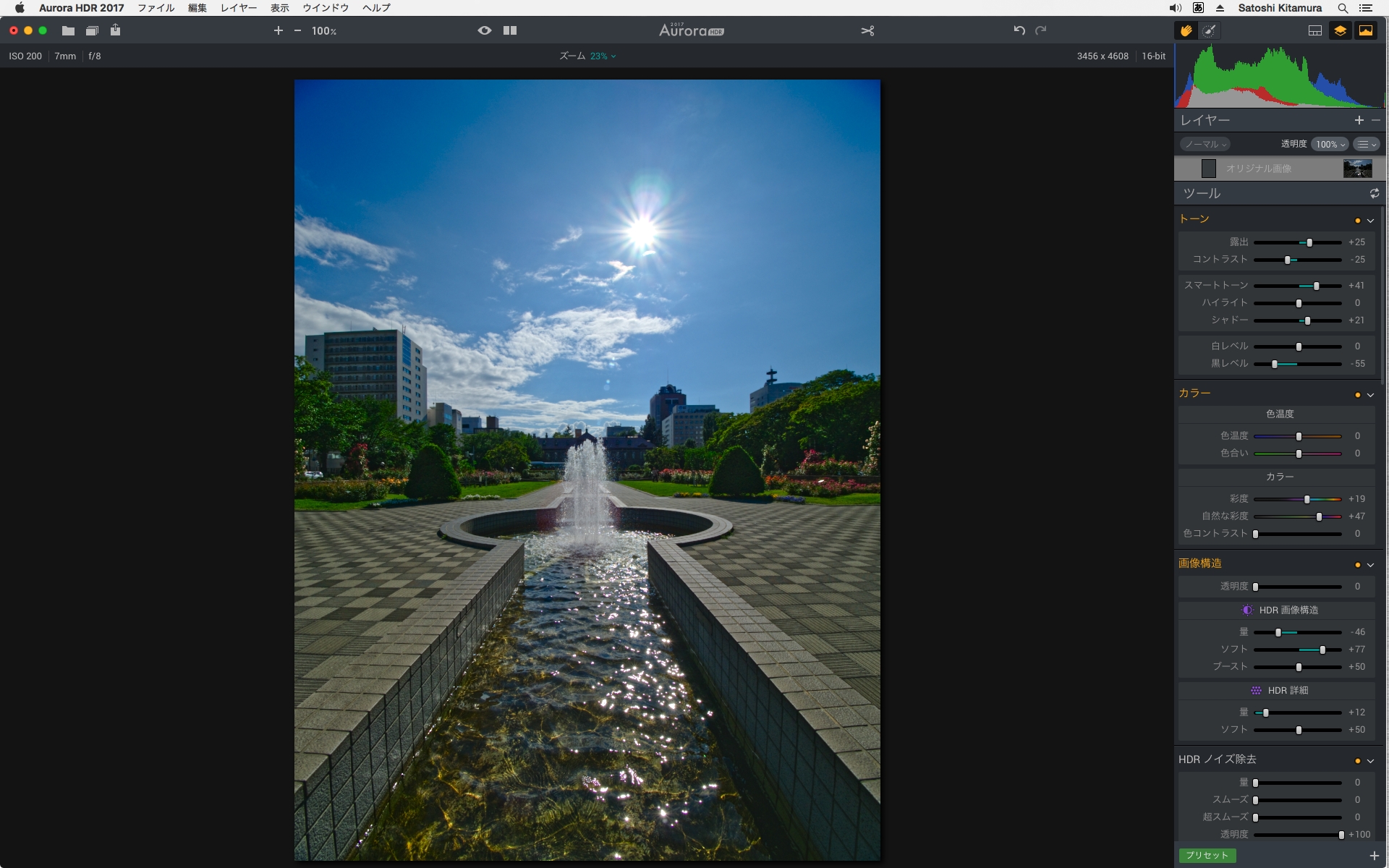
Task: Toggle the トーン panel orange enable dot
Action: coord(1357,221)
